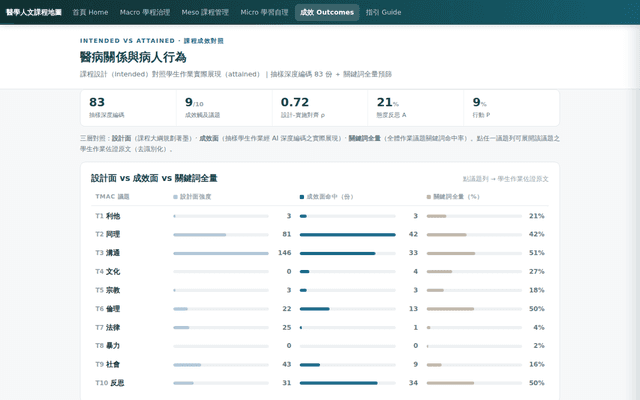Expand the T1 利他 topic row
Screen dimensions: 640x400
pos(320,216)
